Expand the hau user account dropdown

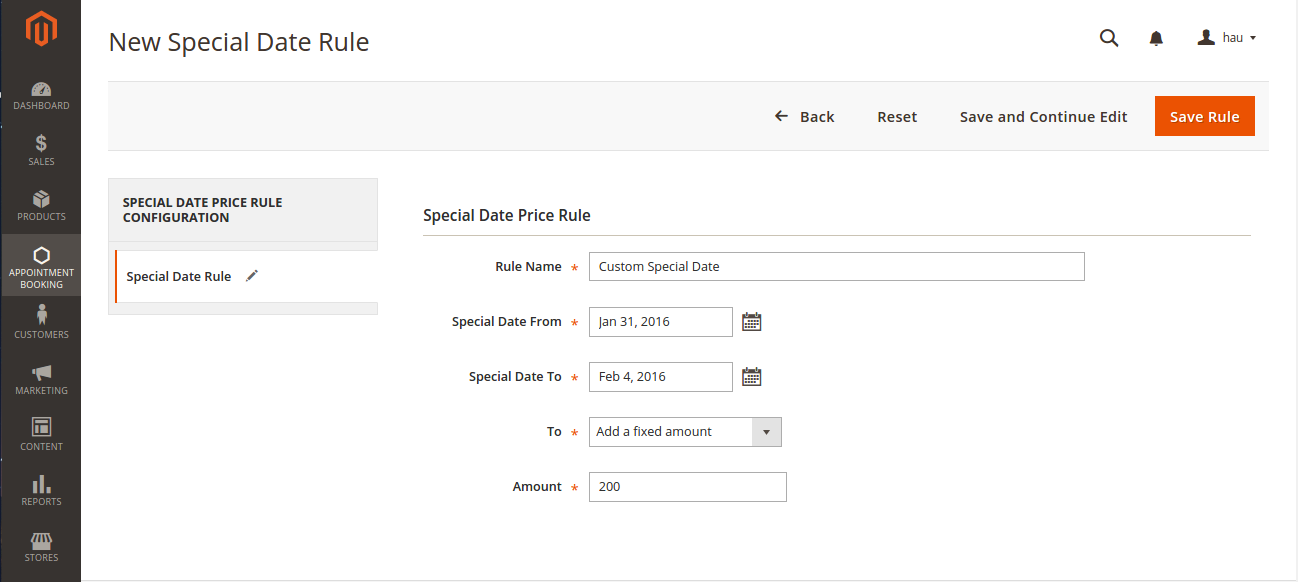point(1226,38)
